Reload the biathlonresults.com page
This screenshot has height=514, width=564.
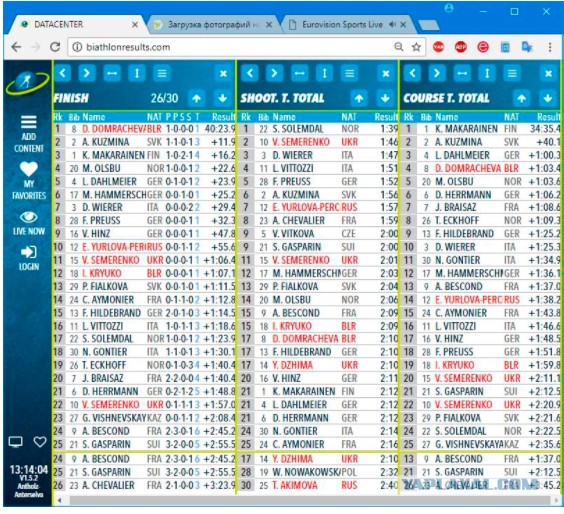point(55,47)
